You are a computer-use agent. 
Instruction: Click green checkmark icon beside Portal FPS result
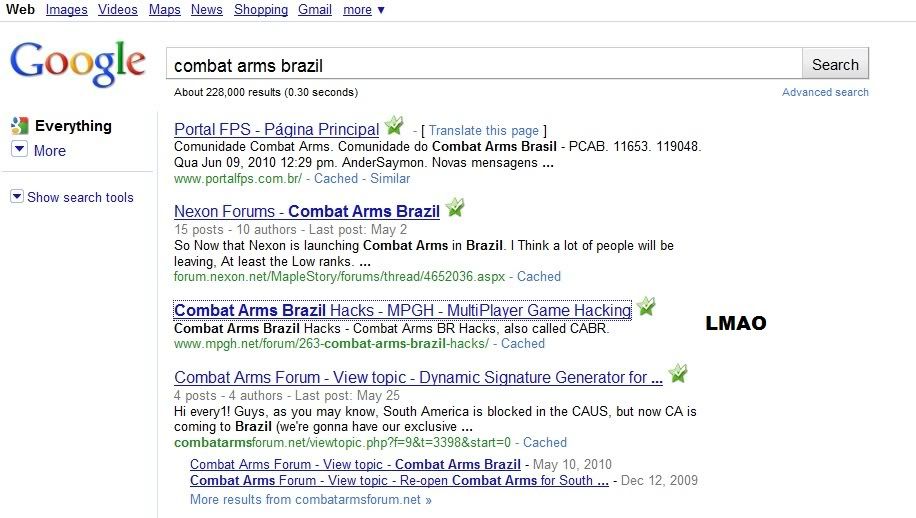(394, 127)
